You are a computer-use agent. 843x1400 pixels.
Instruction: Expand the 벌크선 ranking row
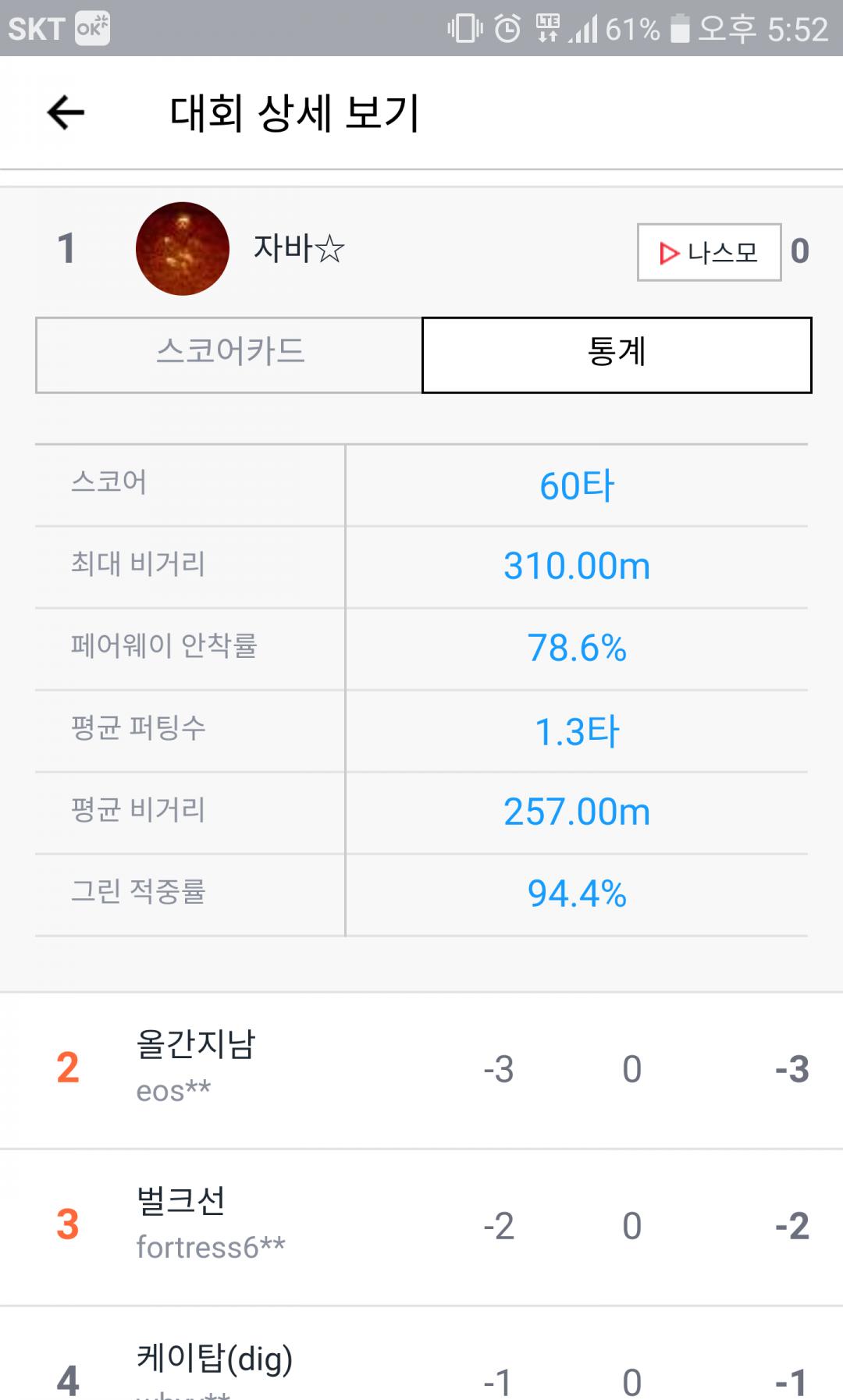point(421,1225)
